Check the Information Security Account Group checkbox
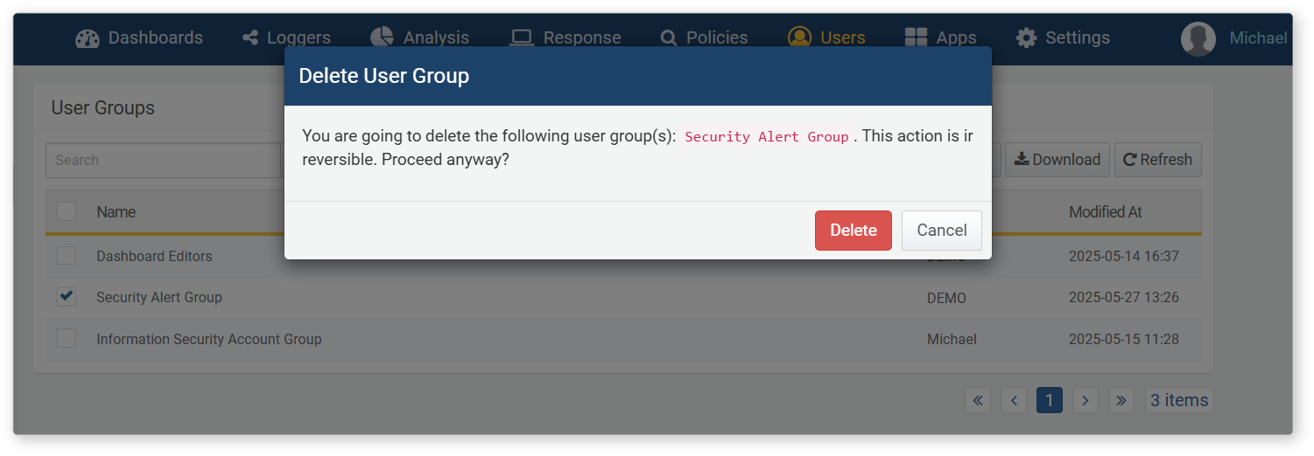 click(x=66, y=339)
